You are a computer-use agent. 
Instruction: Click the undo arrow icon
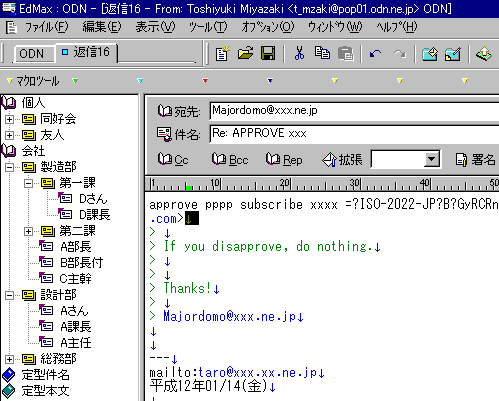(376, 54)
